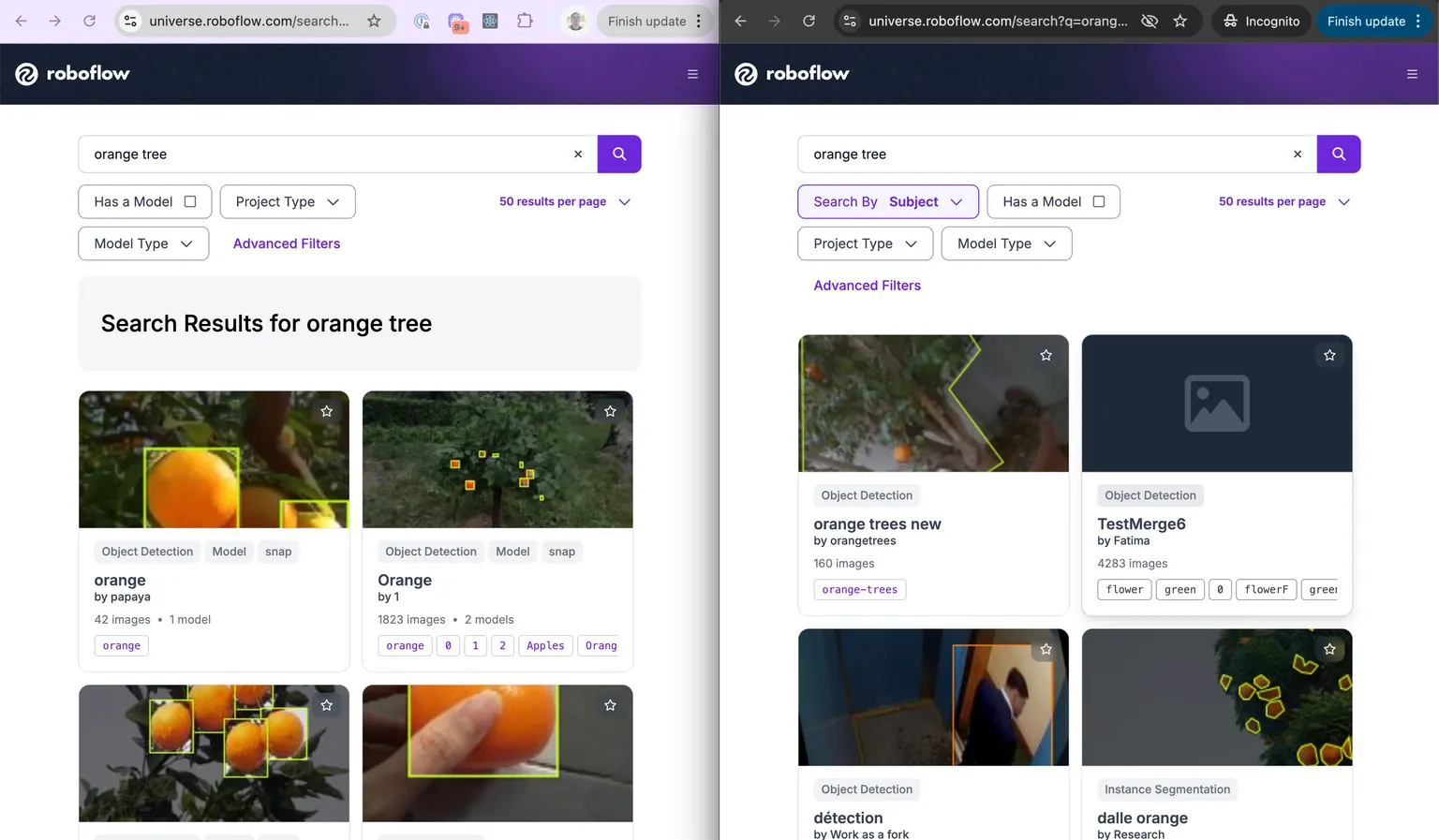Star the 'Orange' by 1 project card
This screenshot has height=840, width=1439.
(610, 411)
